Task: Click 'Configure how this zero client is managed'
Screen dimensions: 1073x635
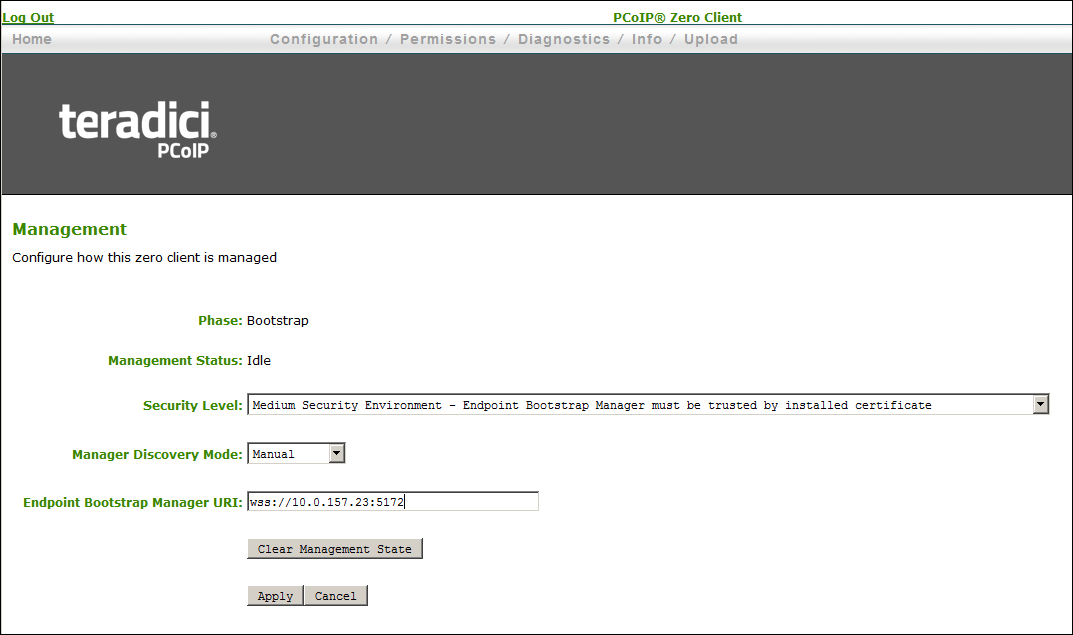Action: pos(144,257)
